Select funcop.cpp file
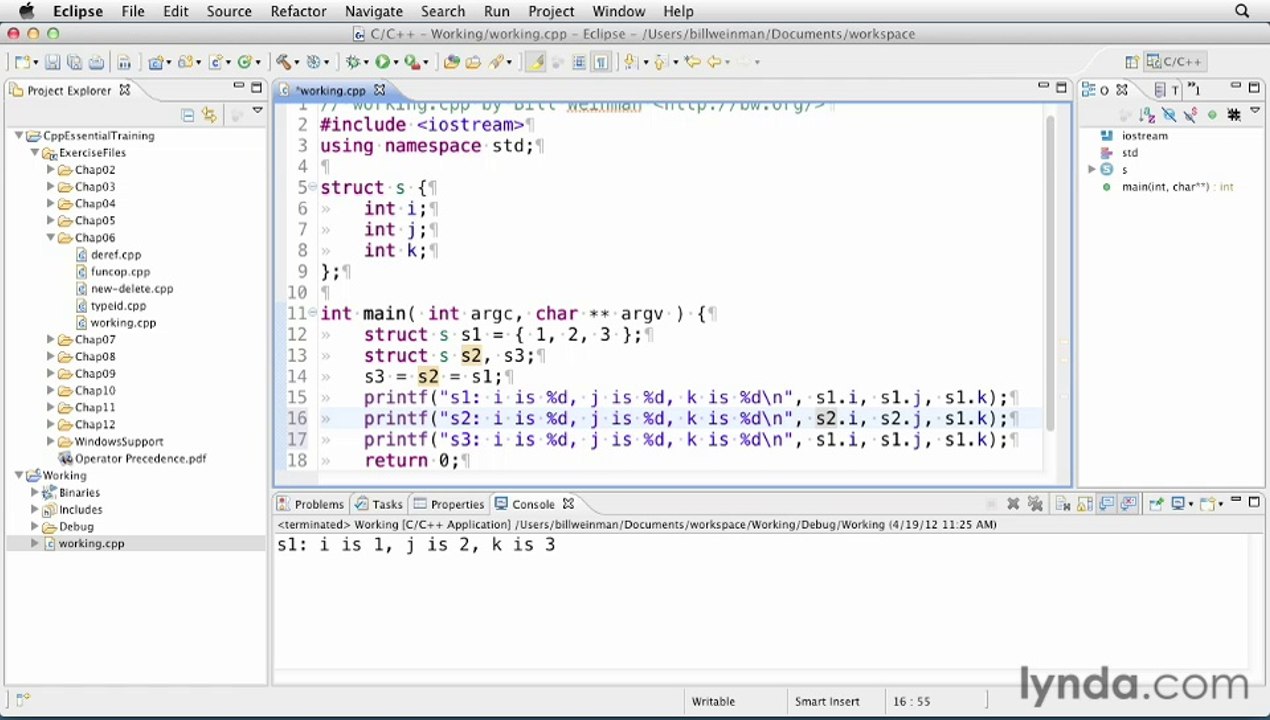1270x720 pixels. 120,272
